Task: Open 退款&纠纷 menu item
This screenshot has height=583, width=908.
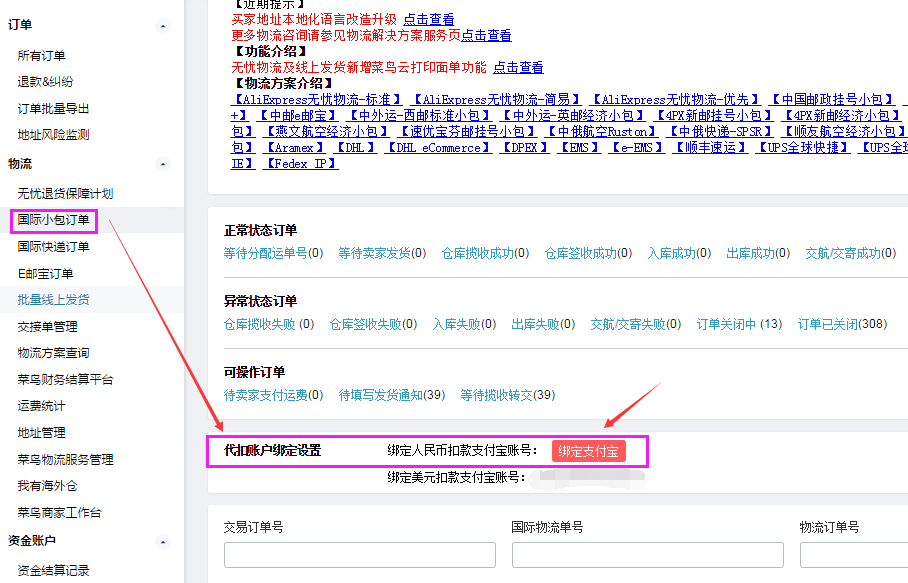Action: point(45,82)
